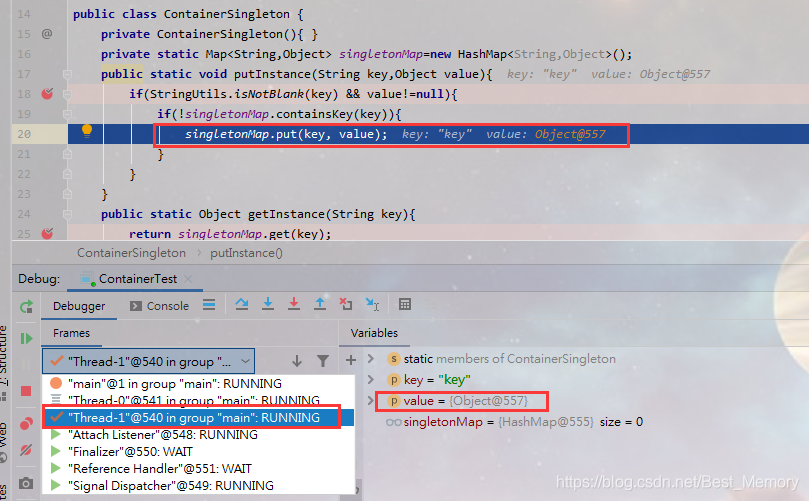809x501 pixels.
Task: Select the ContainerTest debug session tab
Action: tap(137, 279)
